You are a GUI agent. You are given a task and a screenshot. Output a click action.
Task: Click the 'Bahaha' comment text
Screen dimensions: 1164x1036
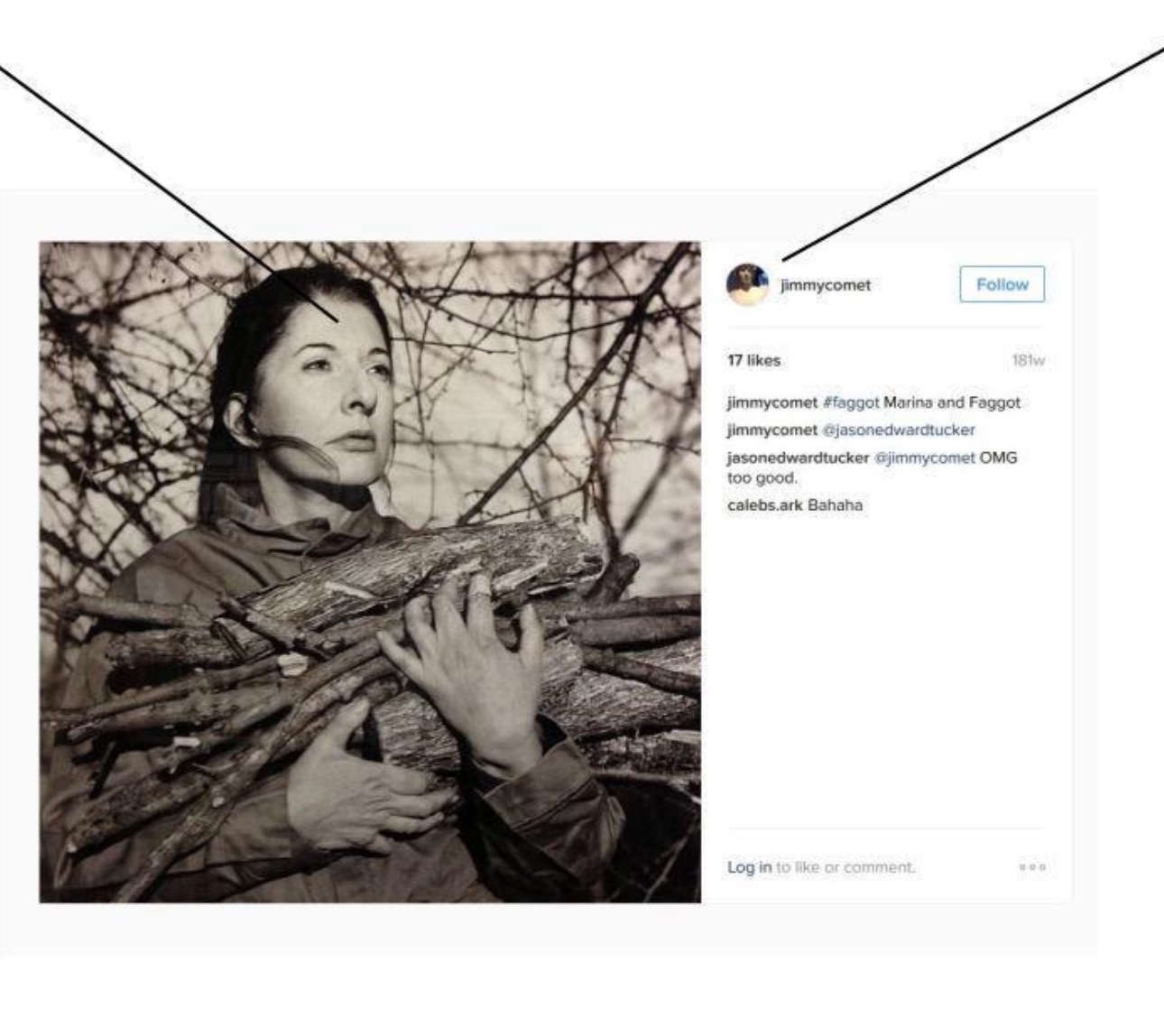tap(835, 505)
